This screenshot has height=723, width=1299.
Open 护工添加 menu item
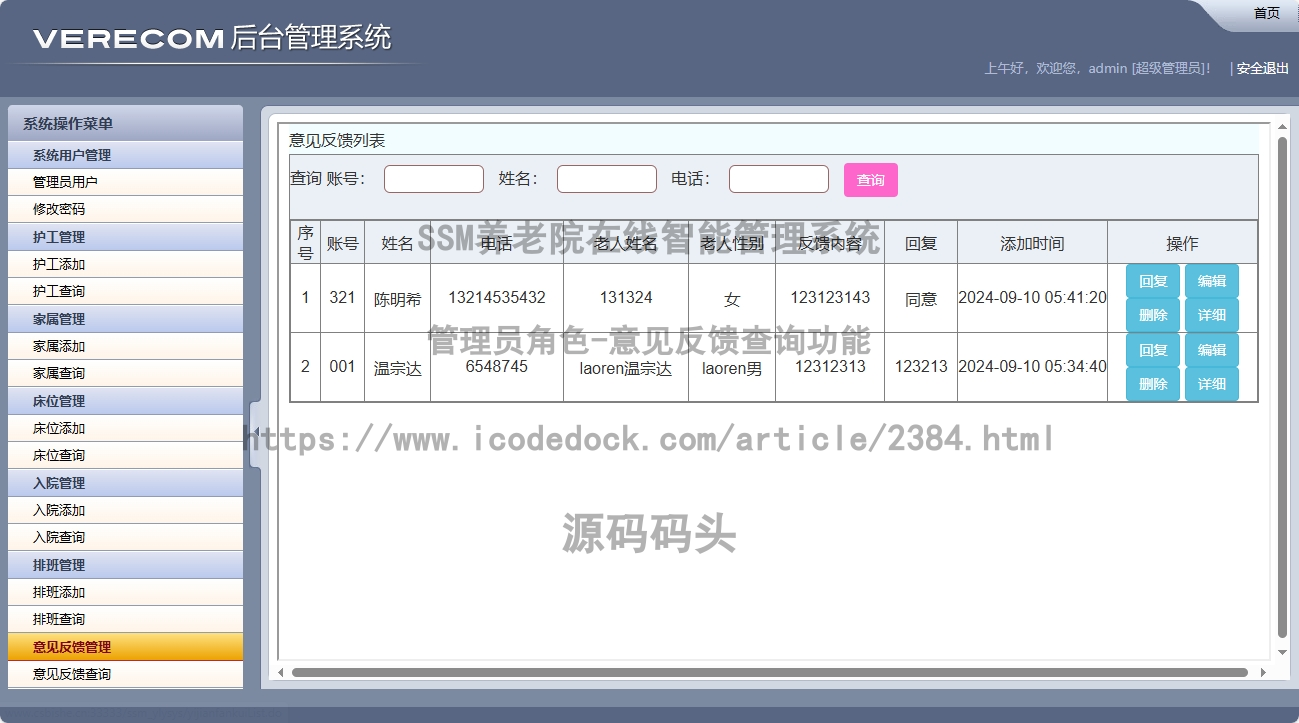click(125, 264)
